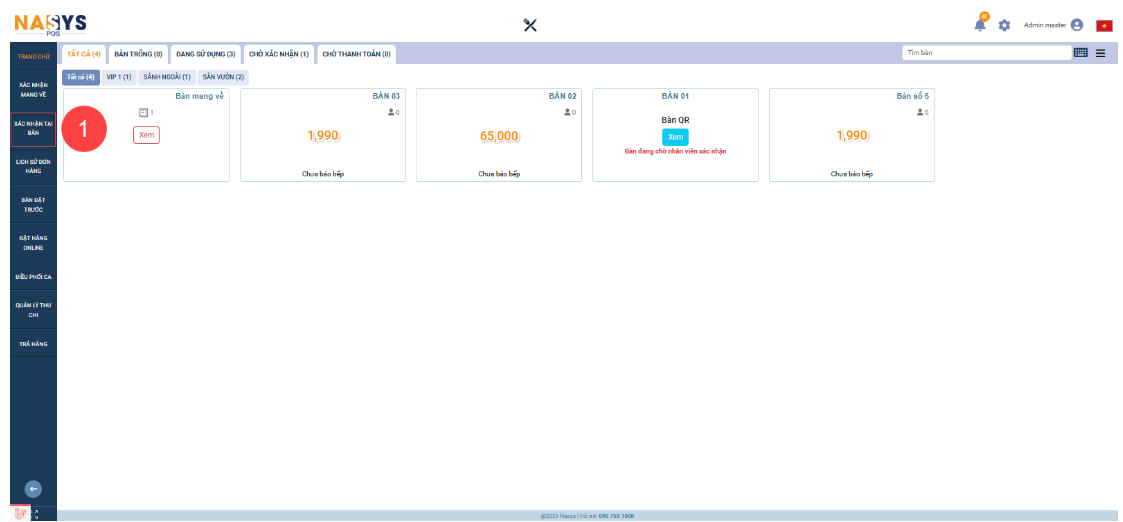Open LỊCH SỬ ĐƠN HÀNG in sidebar
This screenshot has height=522, width=1123.
[34, 166]
